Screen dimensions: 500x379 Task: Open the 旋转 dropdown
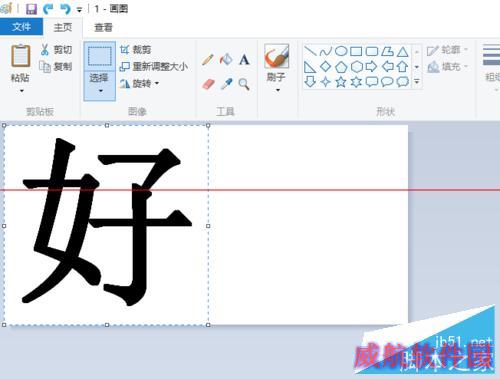click(x=139, y=83)
